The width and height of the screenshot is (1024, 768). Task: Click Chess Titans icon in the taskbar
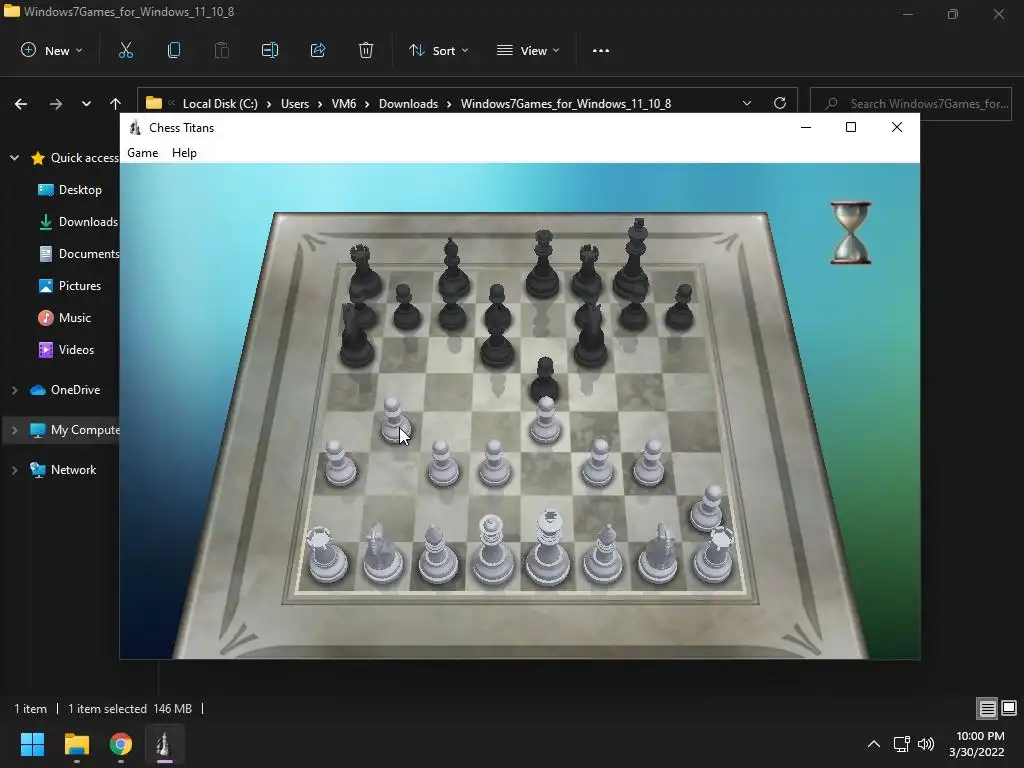[165, 744]
